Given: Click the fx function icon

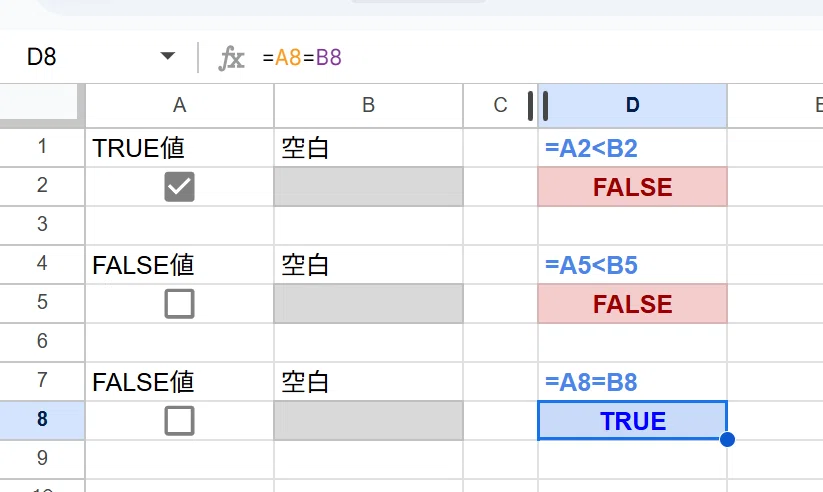Looking at the screenshot, I should pos(231,57).
